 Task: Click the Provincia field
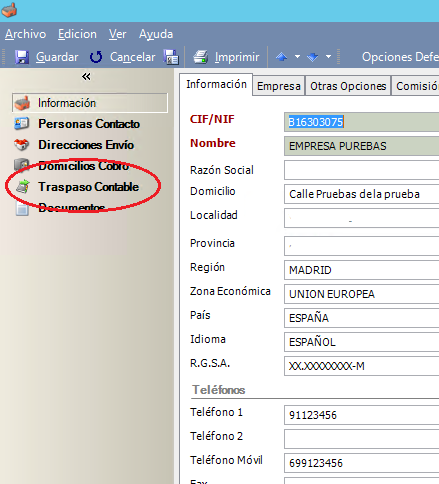pos(362,246)
